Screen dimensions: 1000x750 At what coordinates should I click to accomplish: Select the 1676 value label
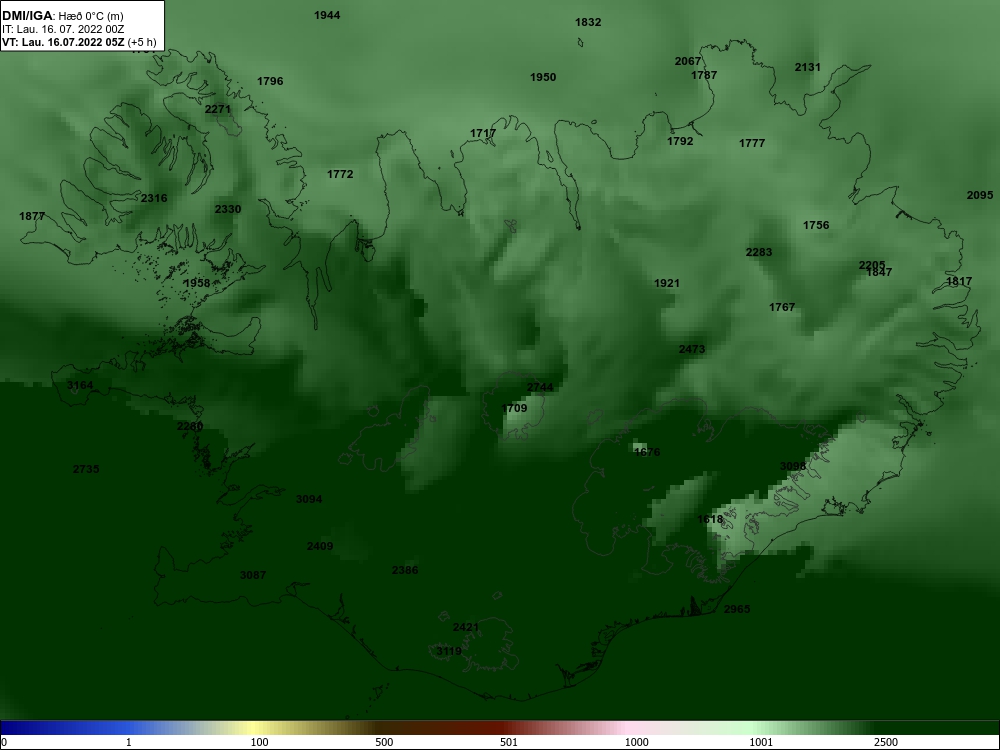pos(647,452)
